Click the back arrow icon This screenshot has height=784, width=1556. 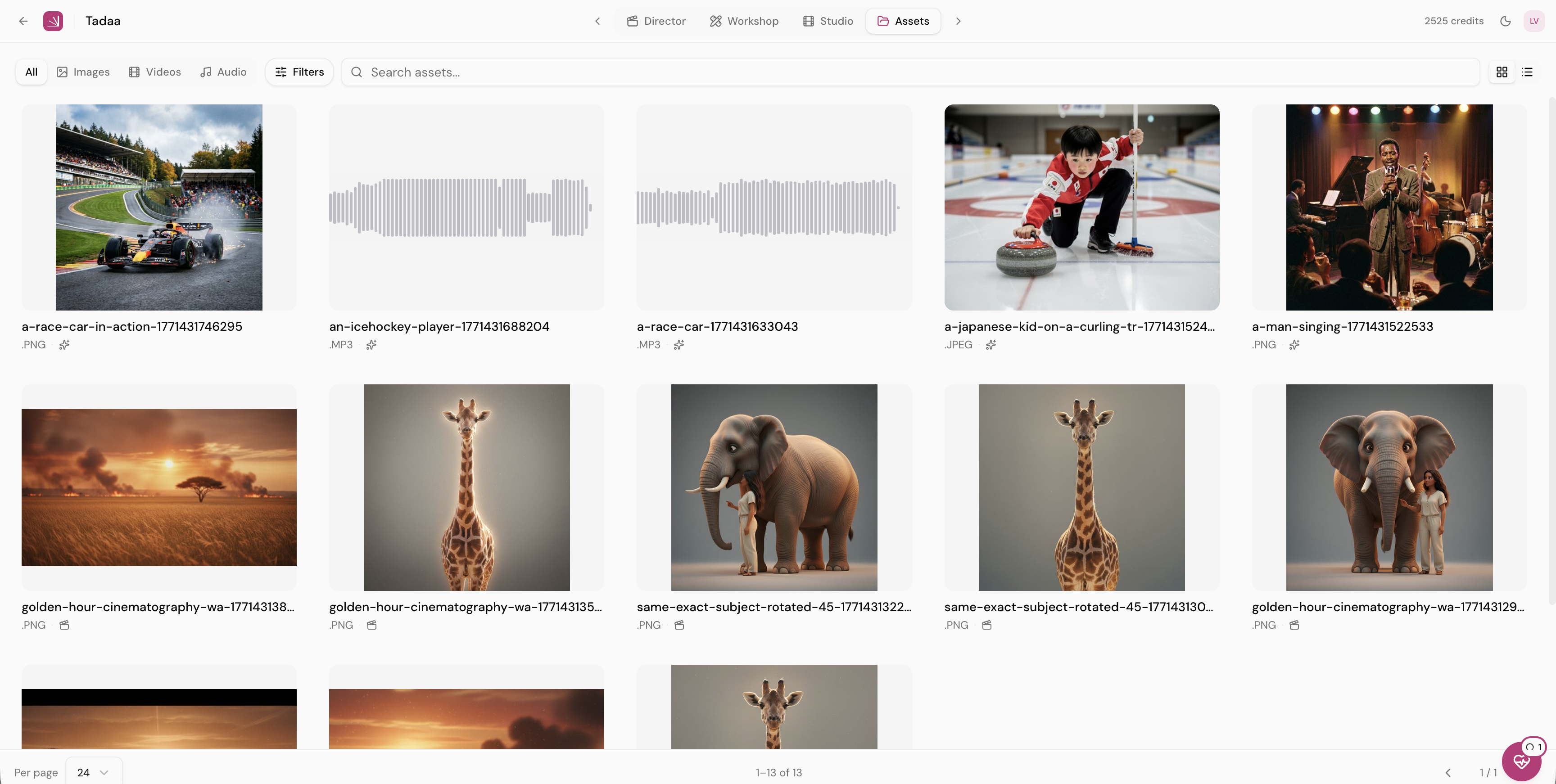[23, 21]
